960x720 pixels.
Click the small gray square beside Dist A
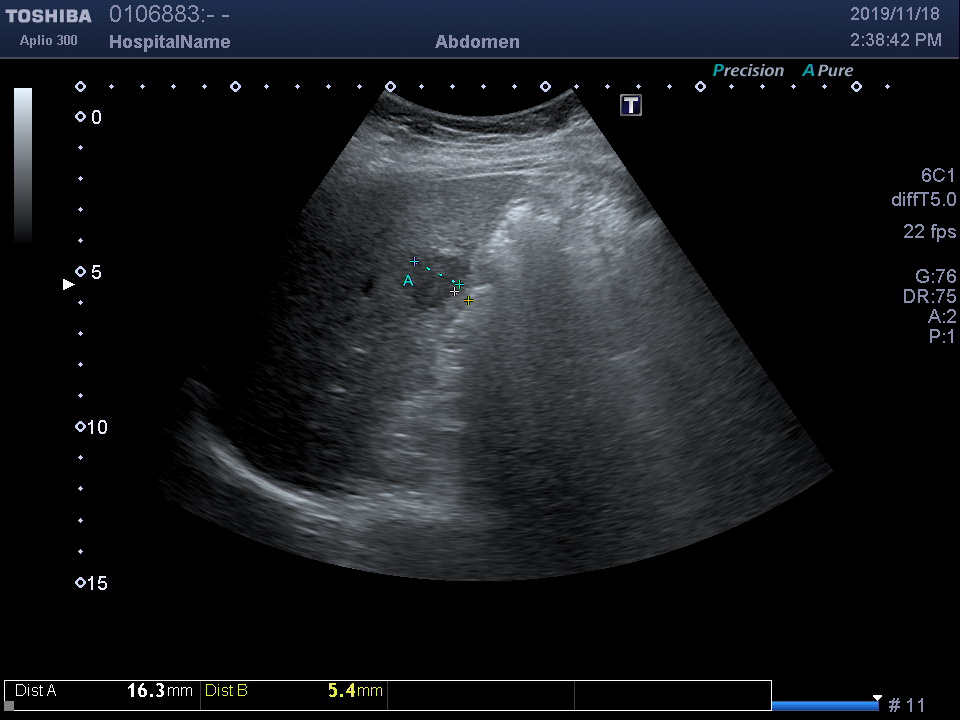pos(9,706)
